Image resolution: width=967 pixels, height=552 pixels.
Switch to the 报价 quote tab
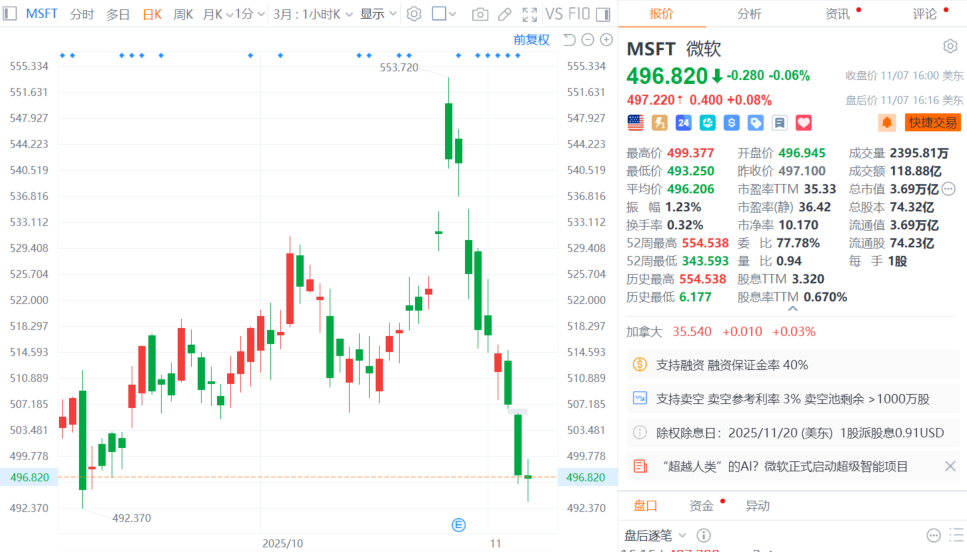click(661, 14)
